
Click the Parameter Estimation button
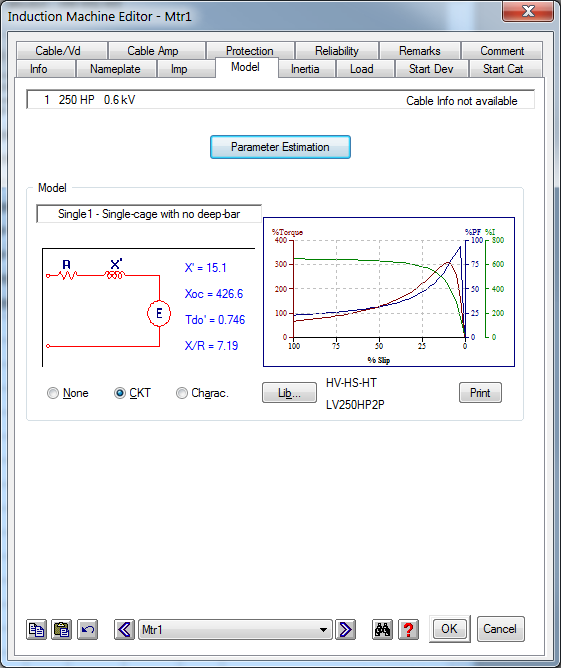[x=280, y=147]
